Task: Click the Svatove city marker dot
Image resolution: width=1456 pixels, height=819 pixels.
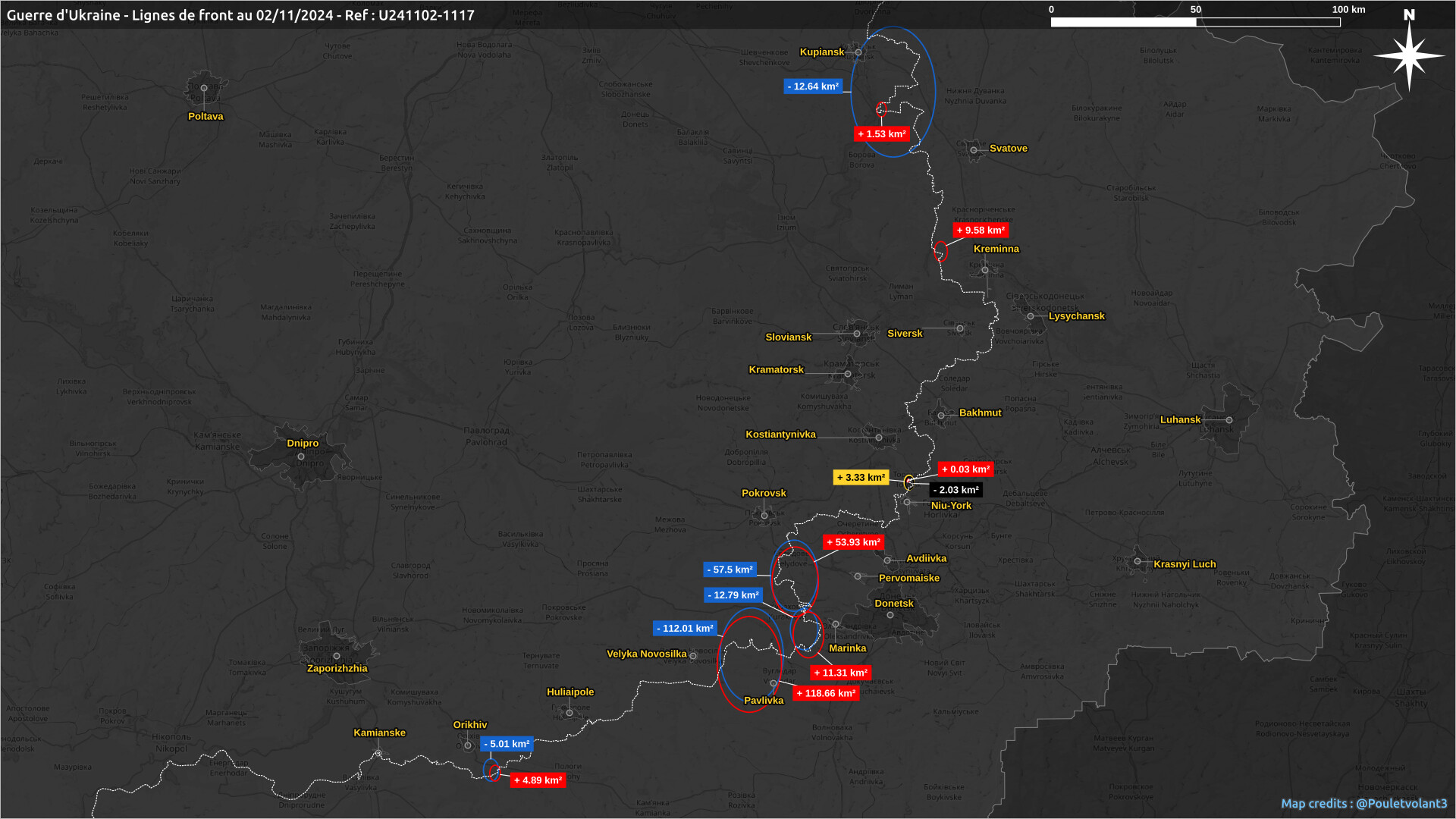Action: [974, 150]
